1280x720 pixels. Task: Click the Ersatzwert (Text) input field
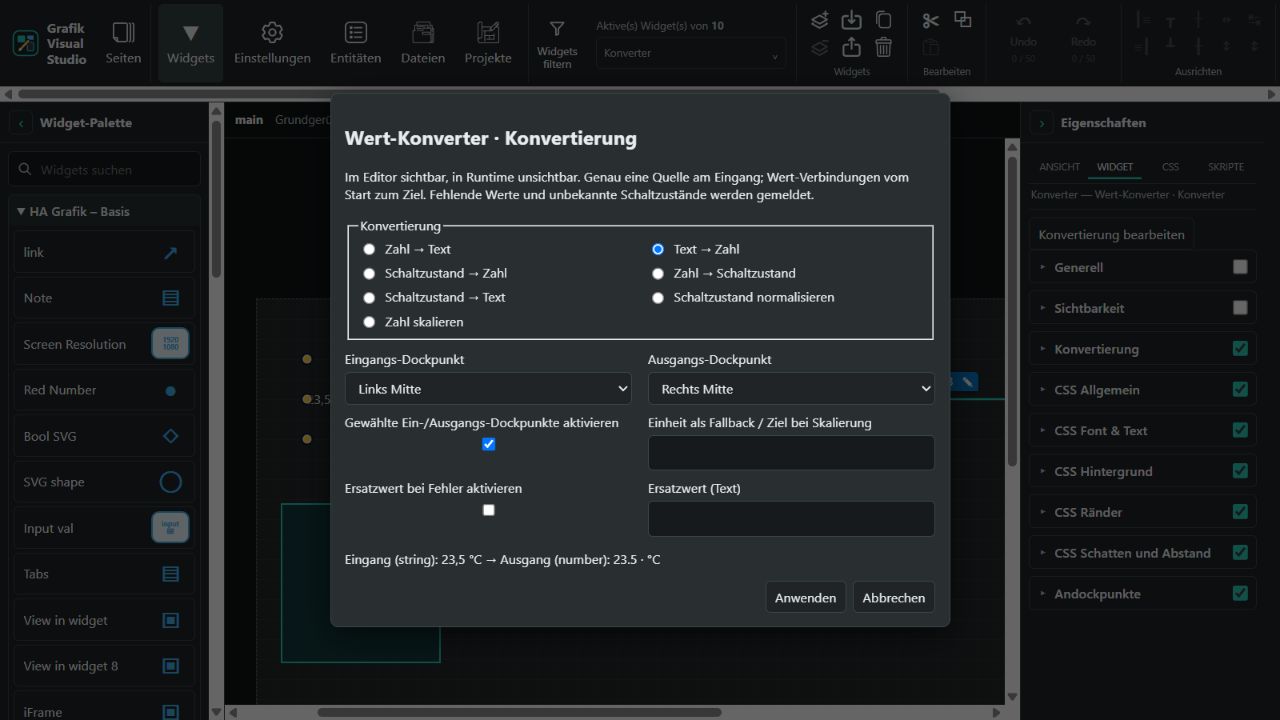[791, 519]
